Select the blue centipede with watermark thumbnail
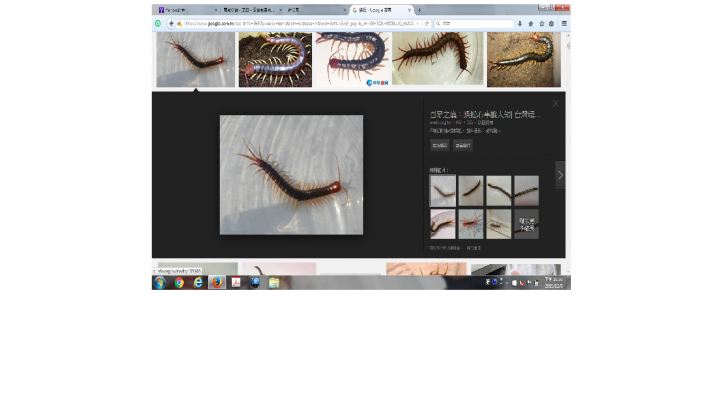The height and width of the screenshot is (404, 720). [x=352, y=59]
